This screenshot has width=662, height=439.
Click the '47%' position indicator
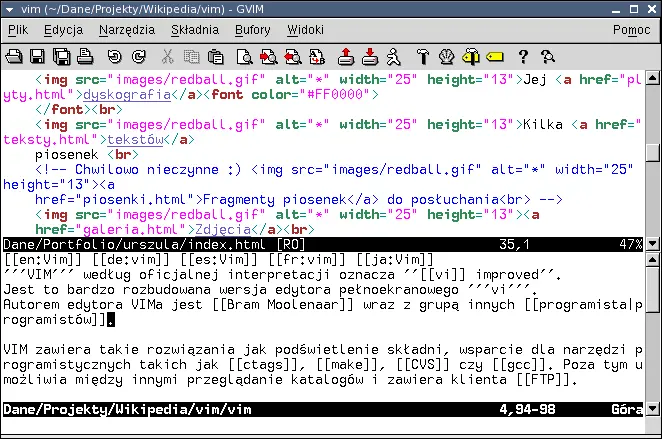[x=631, y=244]
